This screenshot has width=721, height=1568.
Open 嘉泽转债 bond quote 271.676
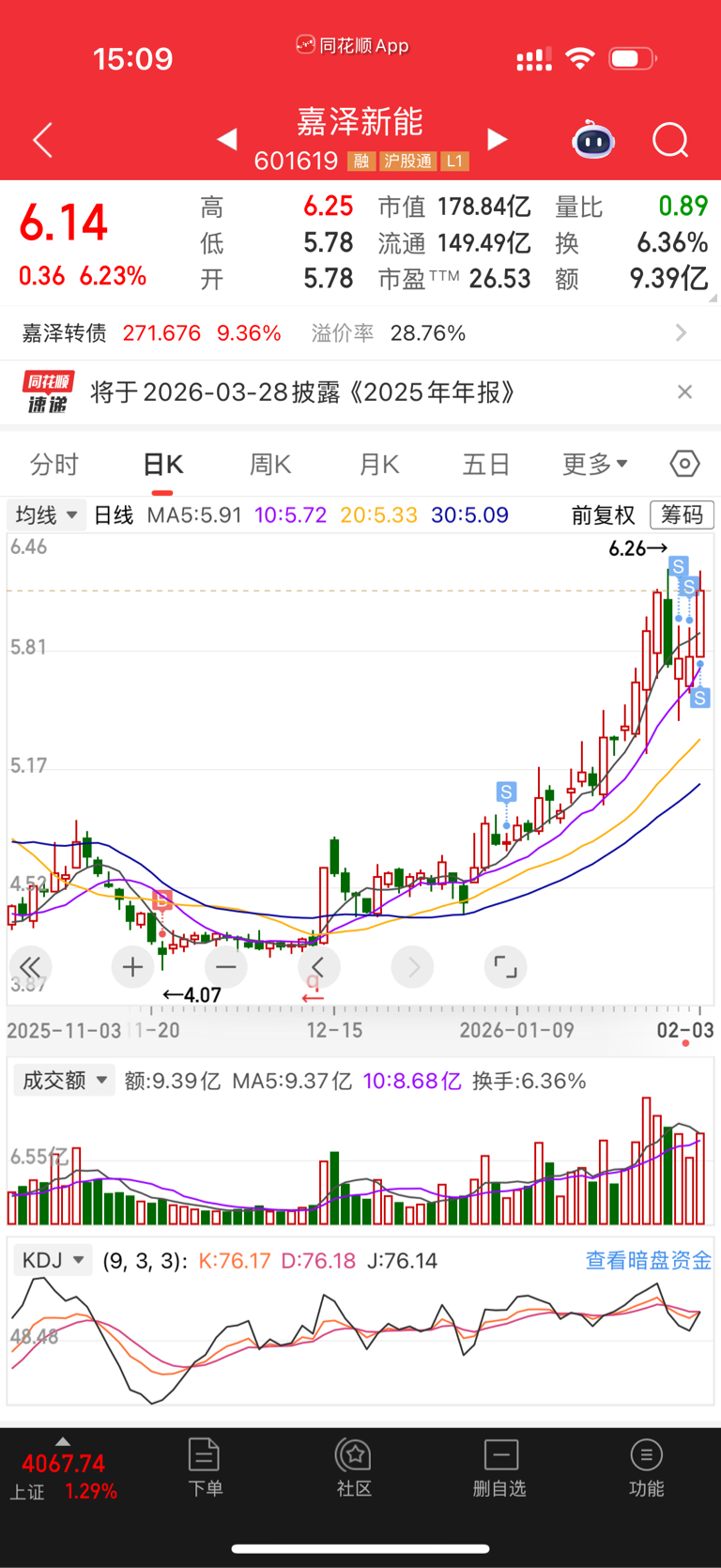click(x=161, y=333)
